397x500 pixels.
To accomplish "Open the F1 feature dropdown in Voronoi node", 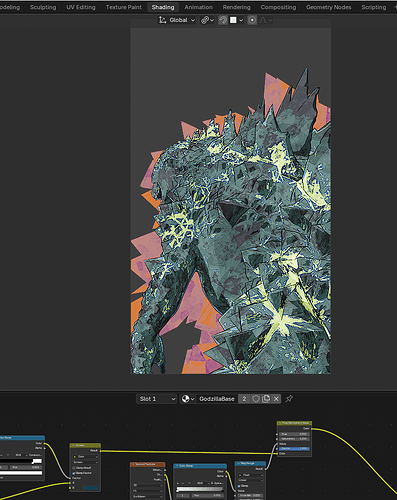I will (148, 491).
